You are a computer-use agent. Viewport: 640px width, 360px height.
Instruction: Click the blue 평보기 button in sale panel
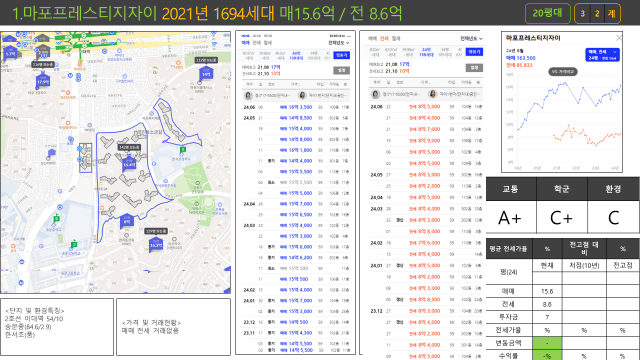342,55
